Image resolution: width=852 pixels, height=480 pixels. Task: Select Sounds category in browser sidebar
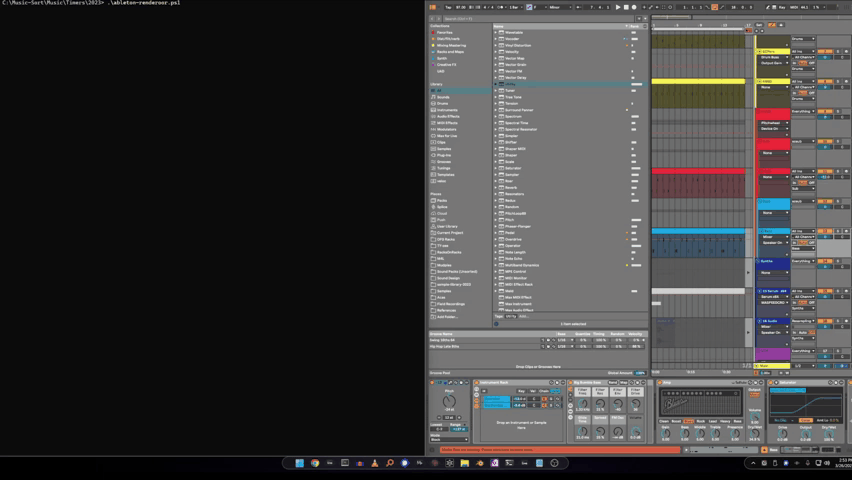pos(443,97)
